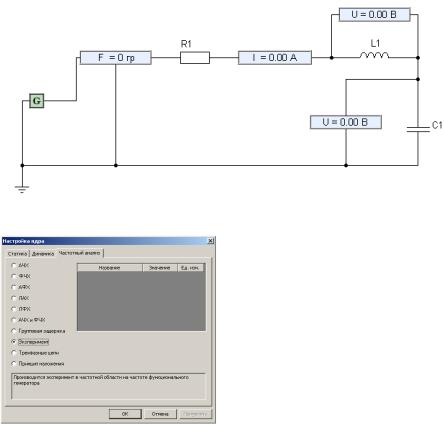Image resolution: width=444 pixels, height=424 pixels.
Task: Confirm the dialog with OK
Action: pyautogui.click(x=125, y=414)
